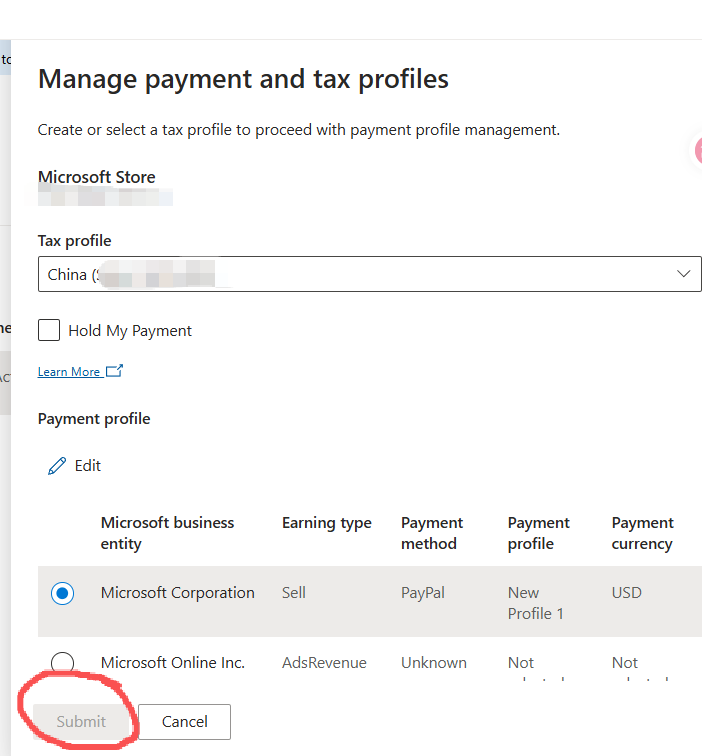Click the USD currency cell

(626, 593)
